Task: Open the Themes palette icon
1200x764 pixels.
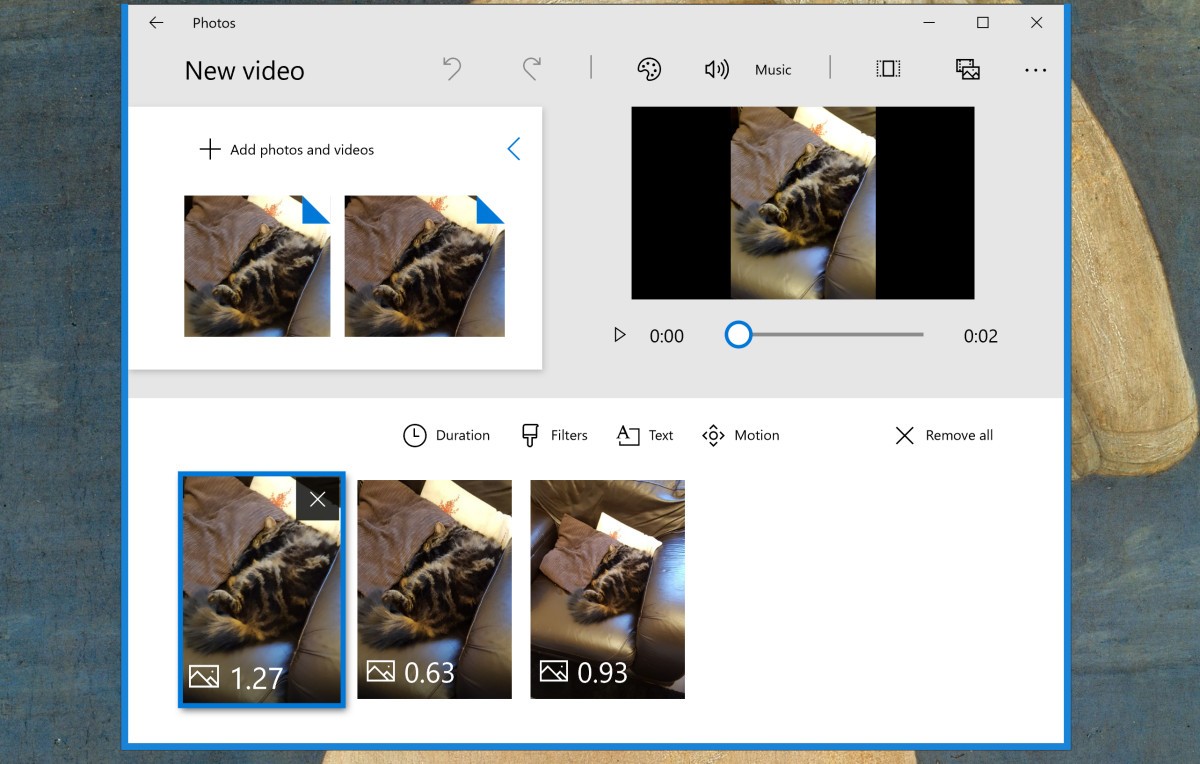Action: (x=648, y=69)
